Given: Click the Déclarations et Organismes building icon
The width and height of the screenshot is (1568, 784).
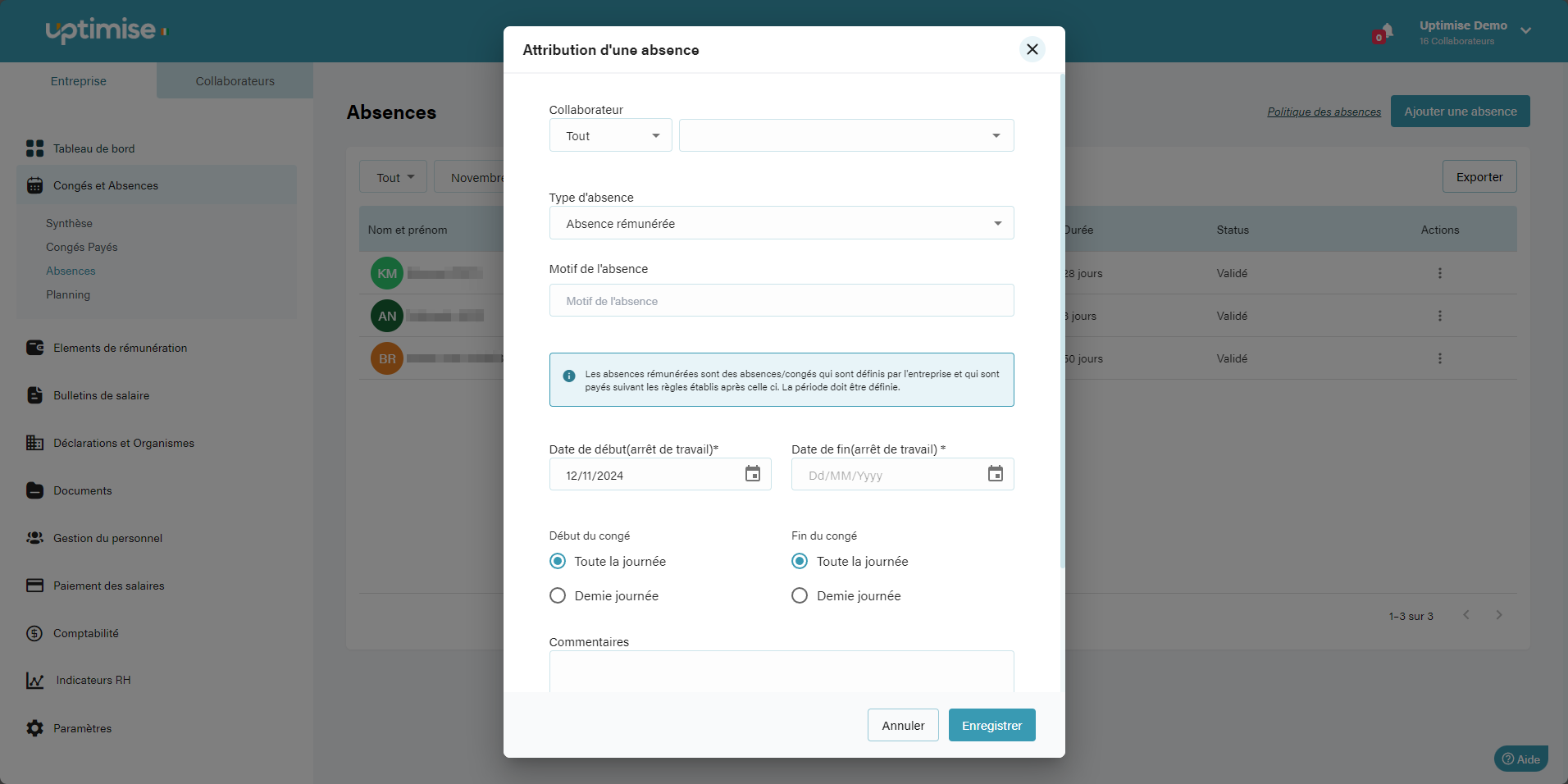Looking at the screenshot, I should coord(34,443).
